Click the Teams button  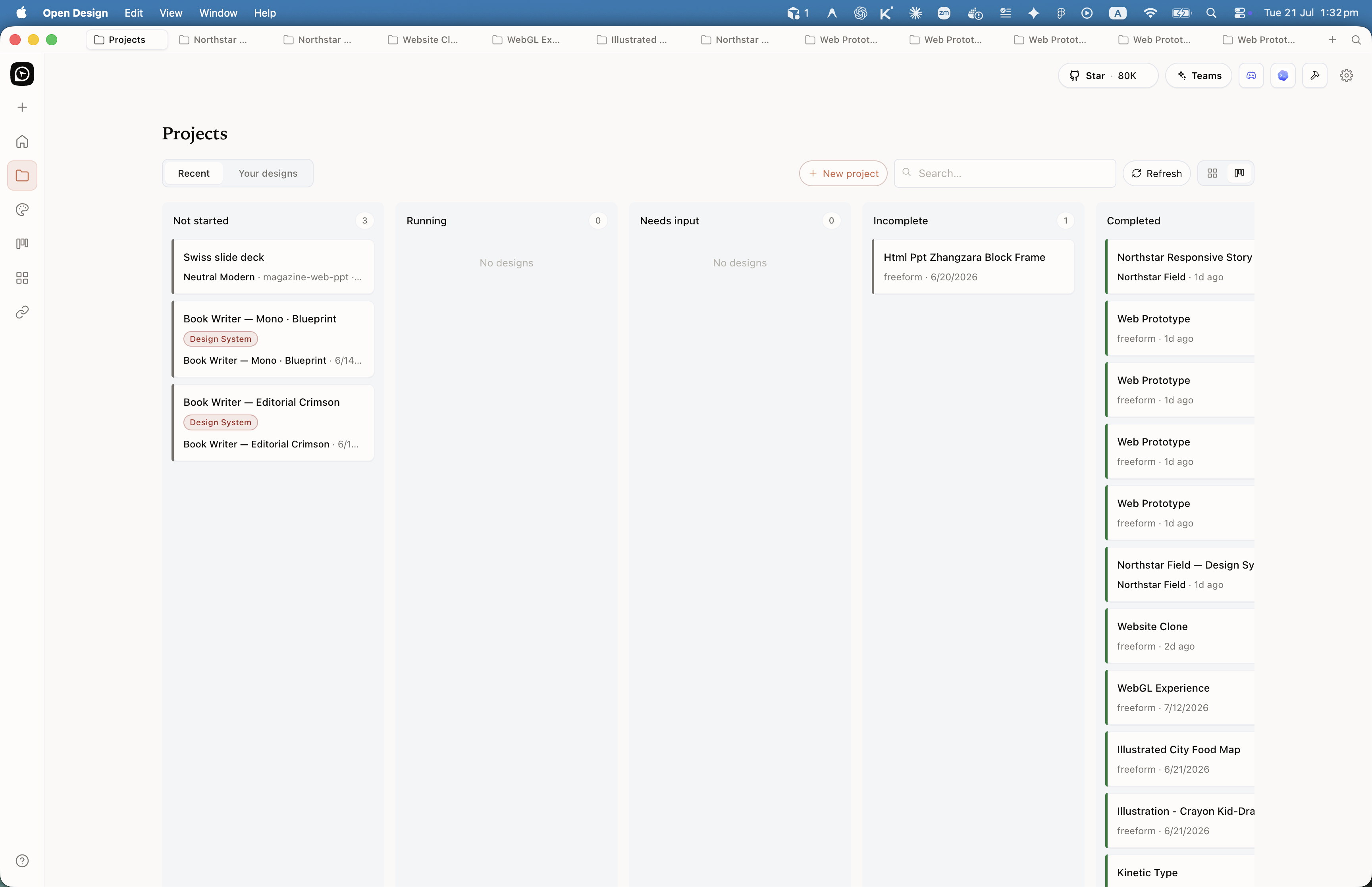(1198, 75)
